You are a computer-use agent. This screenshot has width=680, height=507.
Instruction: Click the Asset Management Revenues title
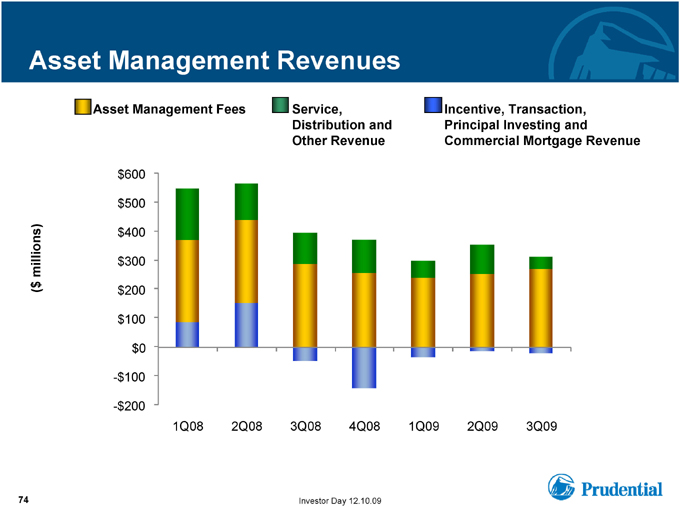click(214, 60)
